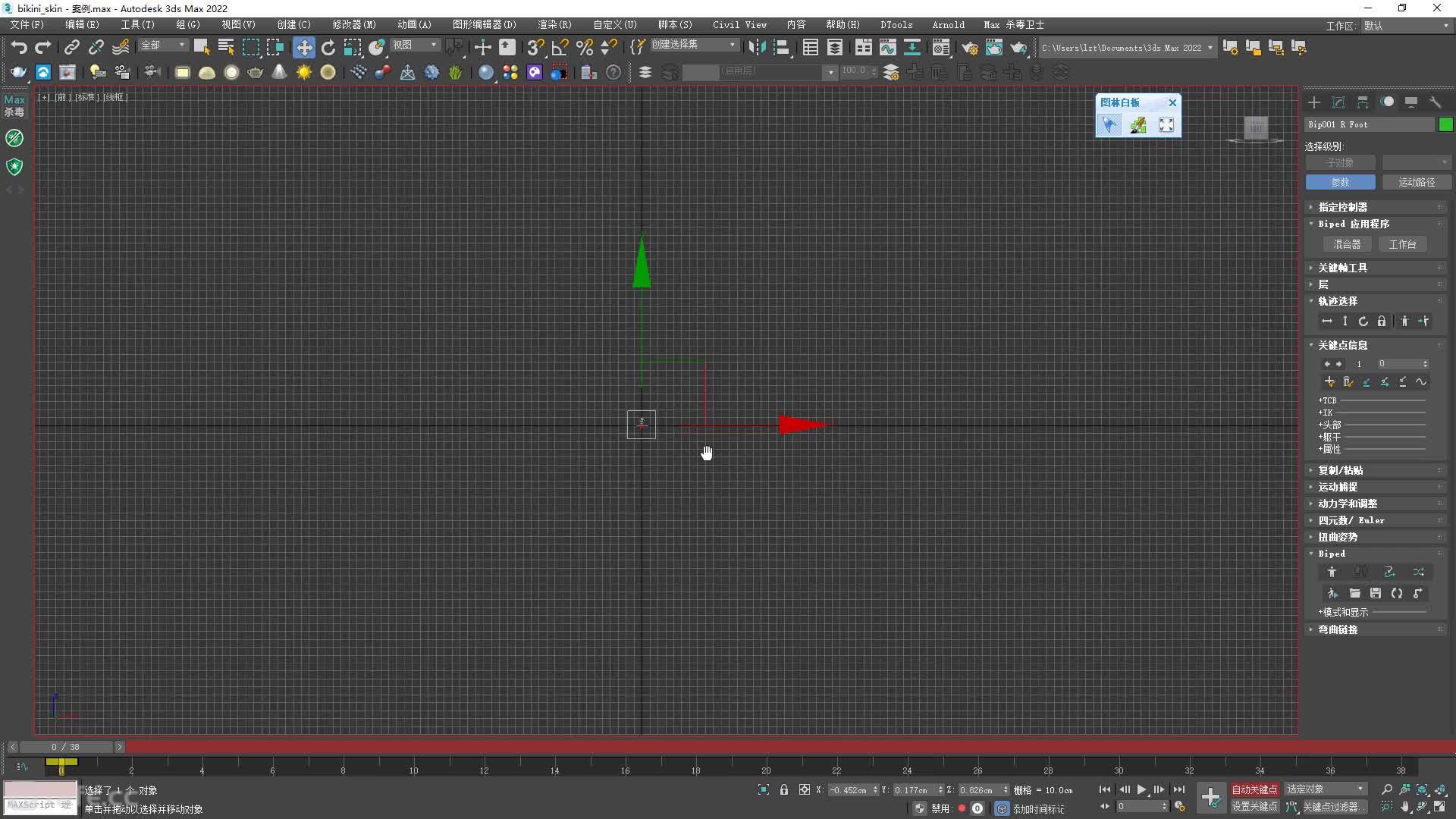
Task: Open the 渲染(R) menu
Action: click(x=554, y=25)
